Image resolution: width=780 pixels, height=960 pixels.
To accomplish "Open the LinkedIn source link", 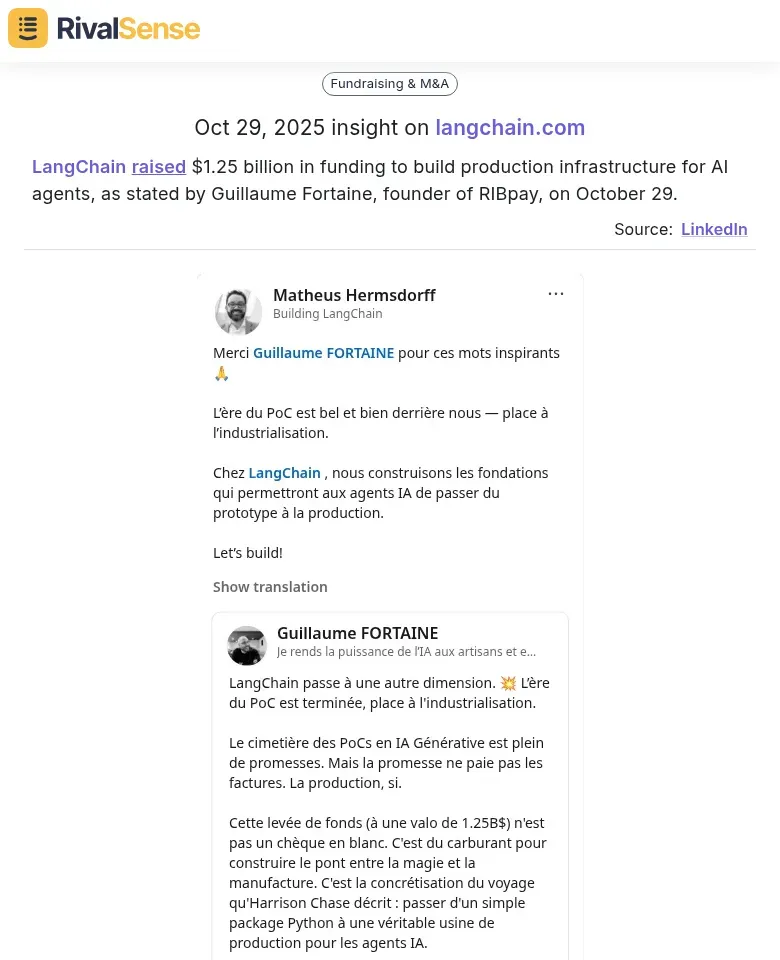I will [714, 229].
